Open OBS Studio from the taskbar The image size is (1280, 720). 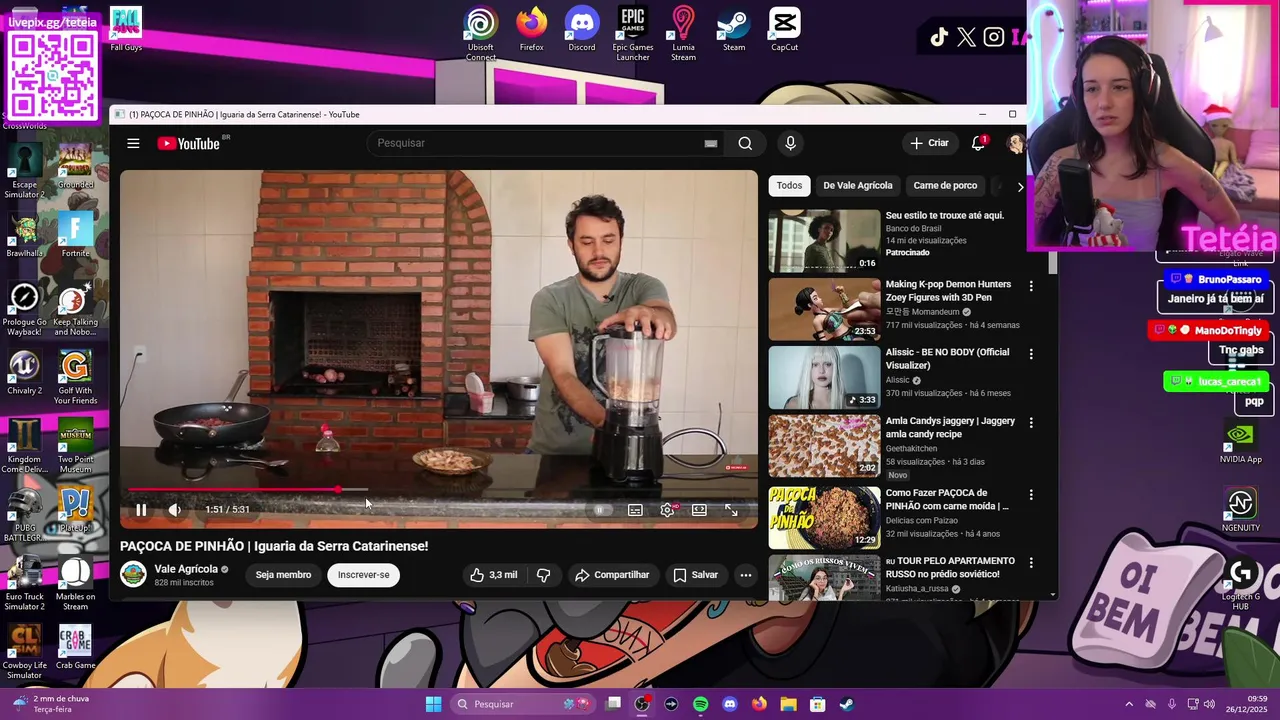642,704
